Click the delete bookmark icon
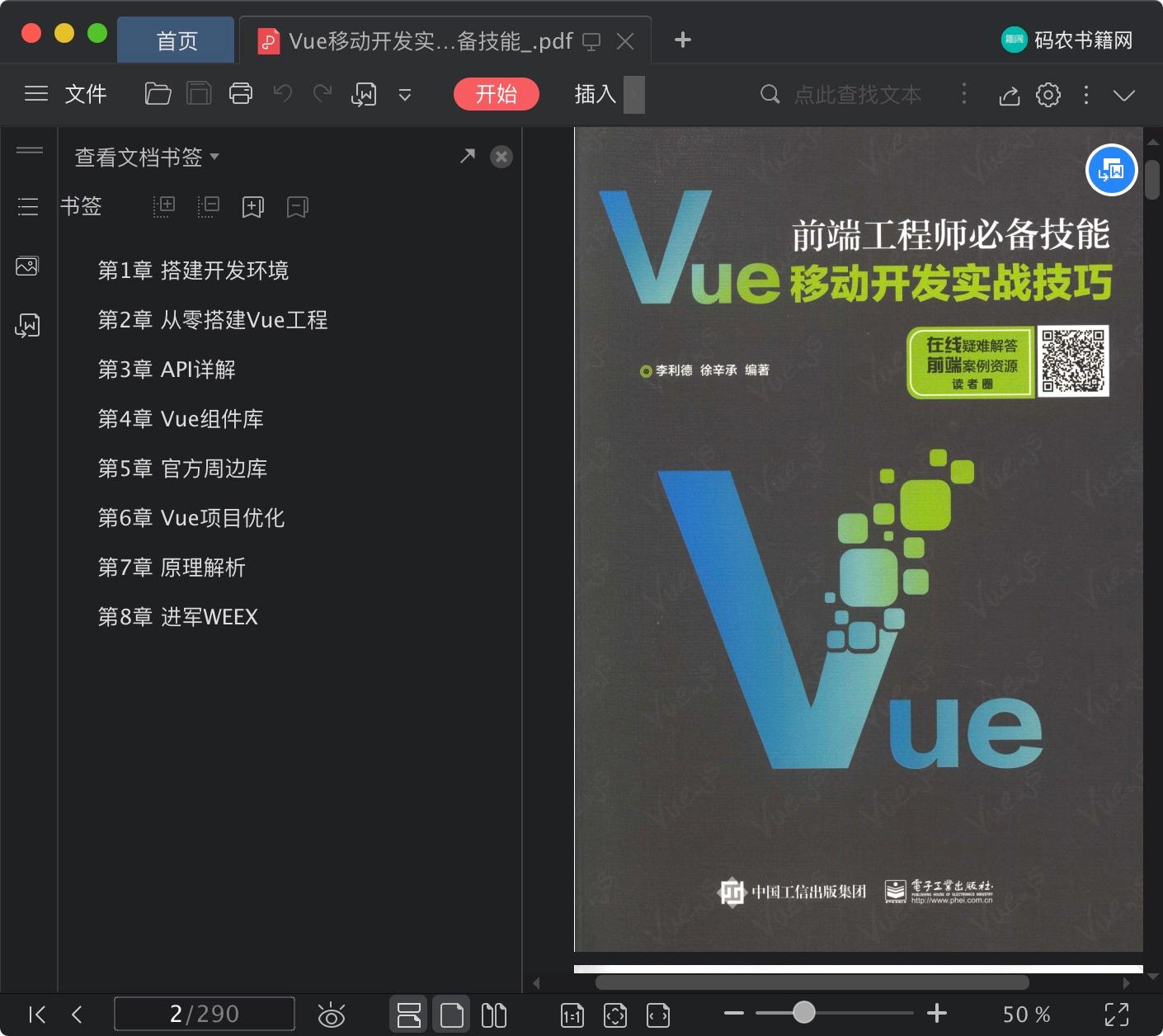1163x1036 pixels. click(x=298, y=207)
